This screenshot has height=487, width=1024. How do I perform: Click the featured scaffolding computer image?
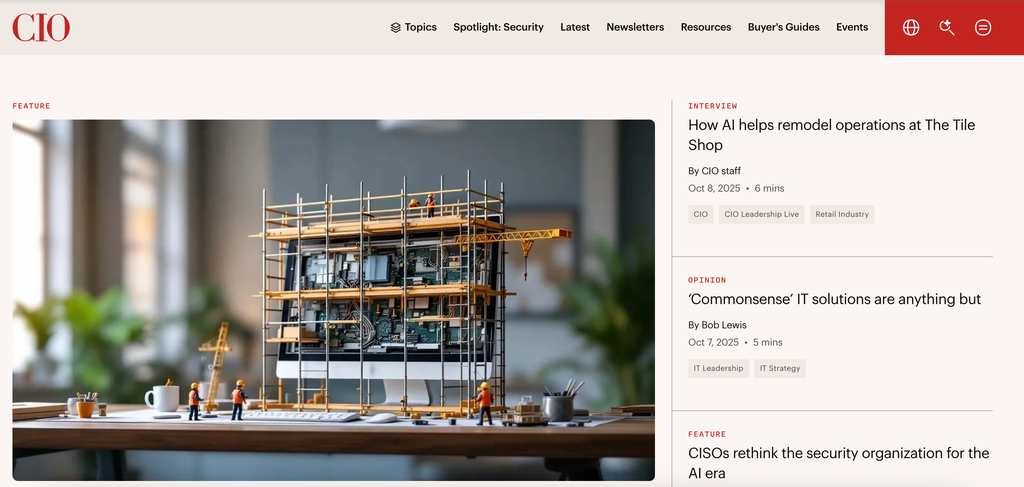tap(333, 300)
